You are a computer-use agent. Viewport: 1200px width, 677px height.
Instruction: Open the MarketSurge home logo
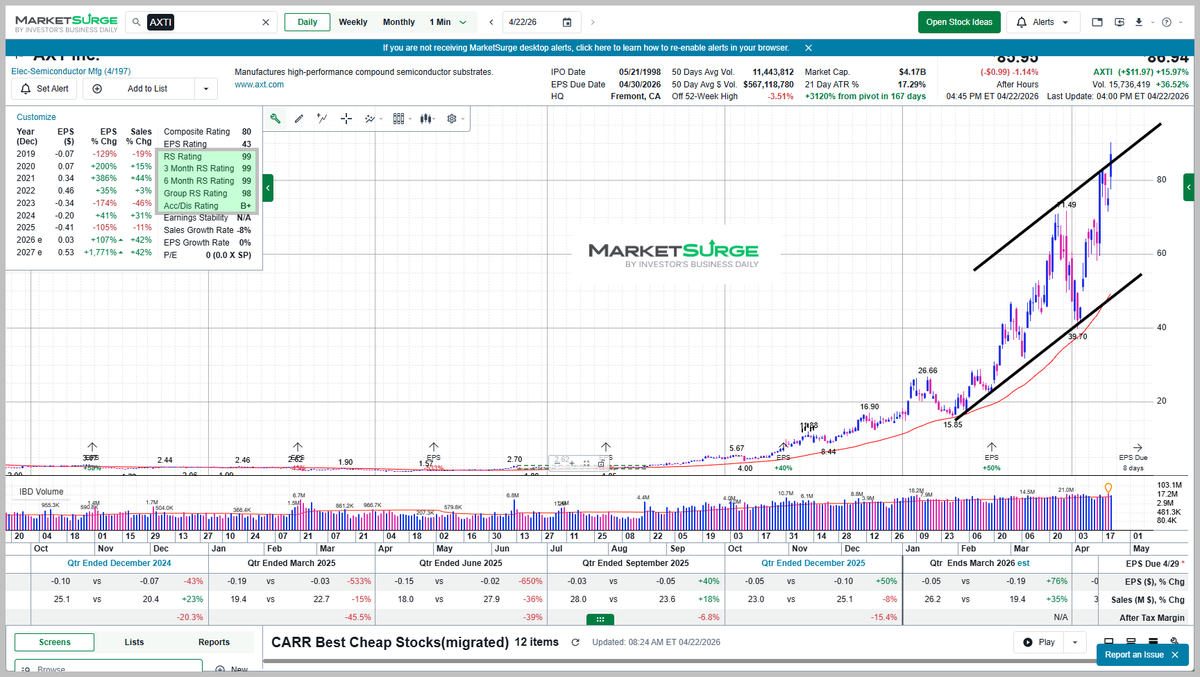pyautogui.click(x=66, y=22)
